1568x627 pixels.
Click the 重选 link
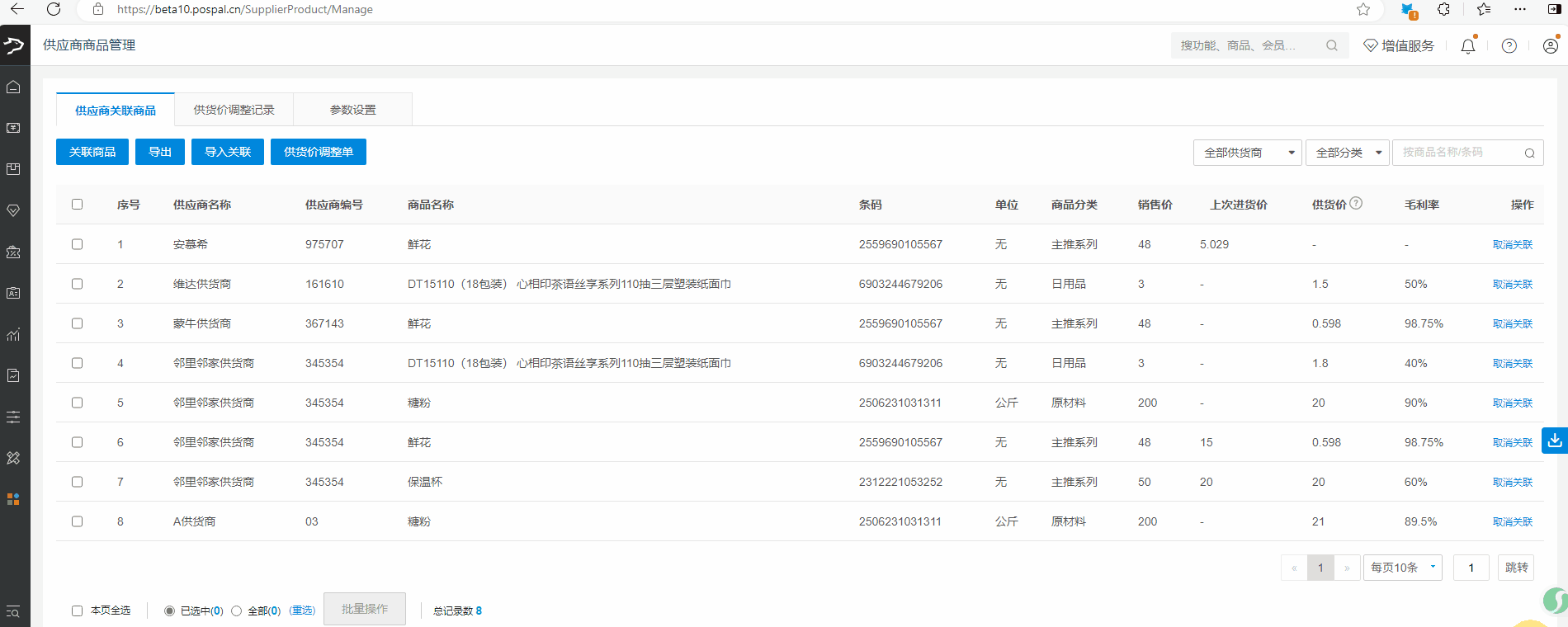pos(302,610)
